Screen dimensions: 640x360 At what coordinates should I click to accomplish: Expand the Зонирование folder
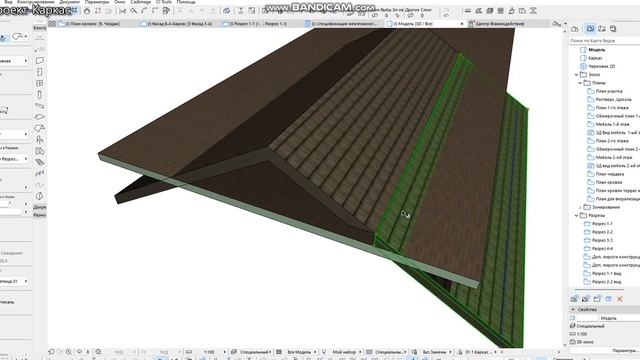click(x=580, y=207)
